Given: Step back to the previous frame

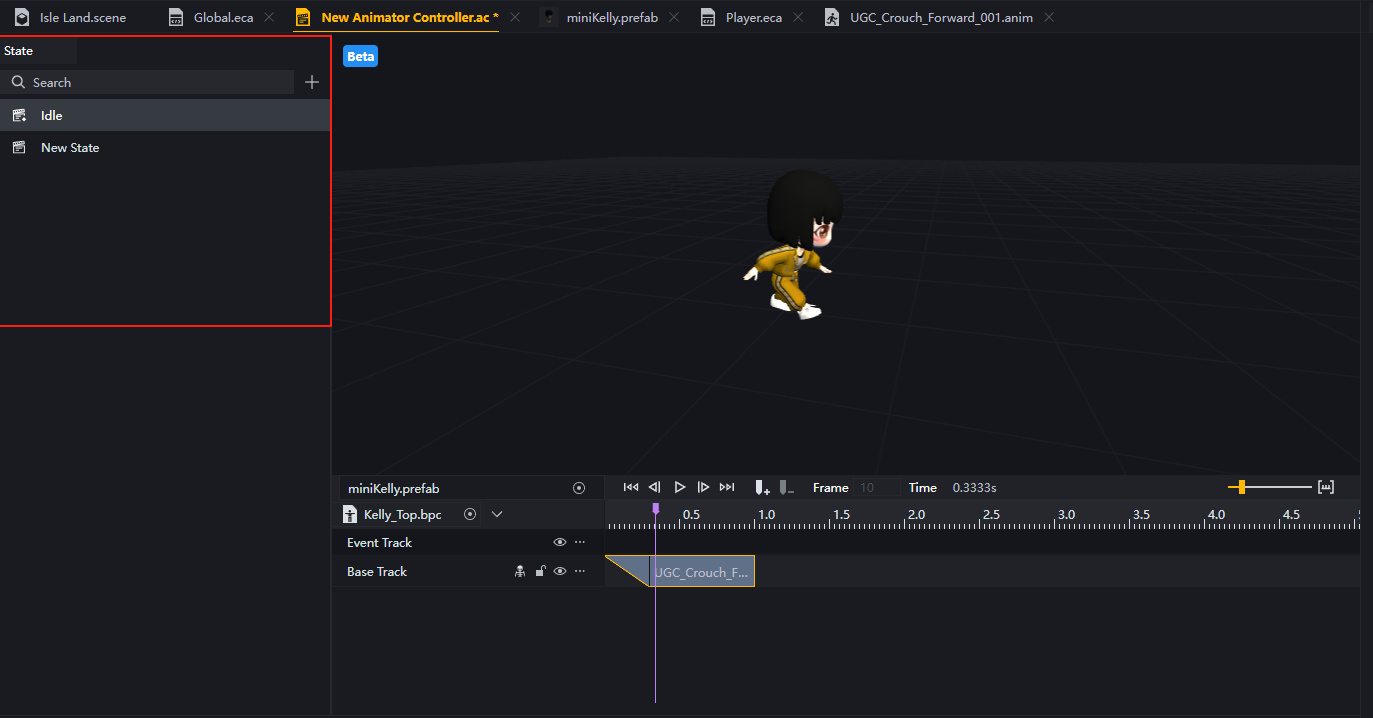Looking at the screenshot, I should (x=655, y=487).
